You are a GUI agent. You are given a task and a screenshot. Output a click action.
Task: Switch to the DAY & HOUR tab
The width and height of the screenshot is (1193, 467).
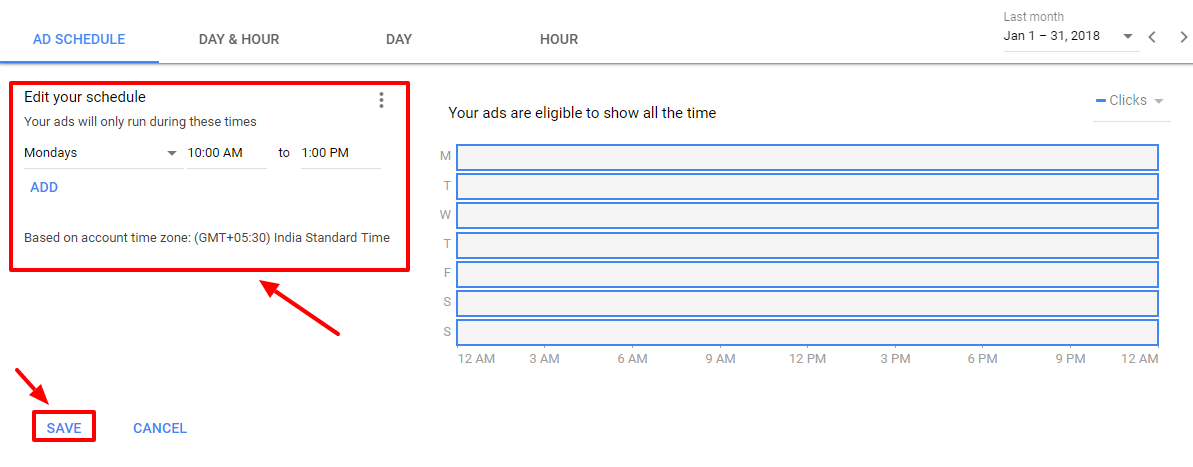tap(239, 39)
